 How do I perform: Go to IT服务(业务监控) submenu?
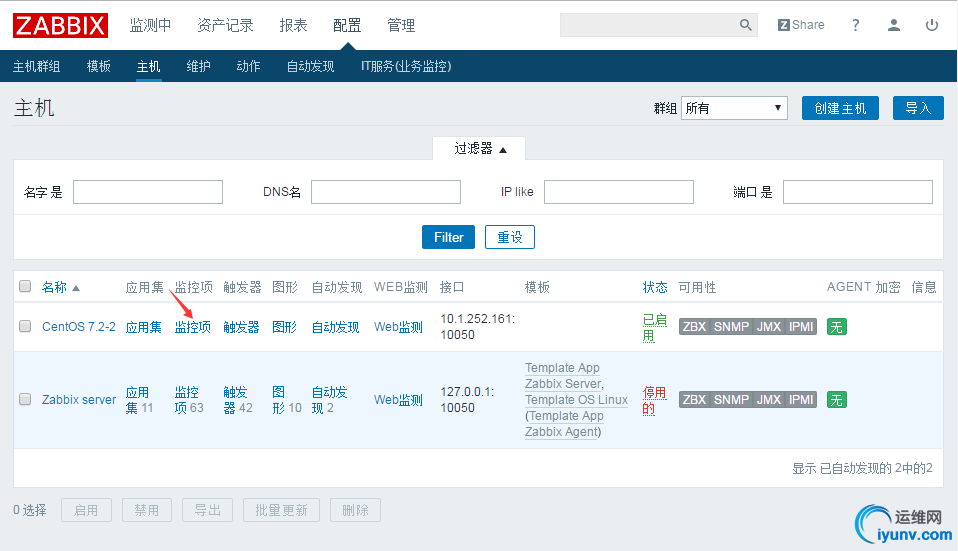tap(406, 66)
